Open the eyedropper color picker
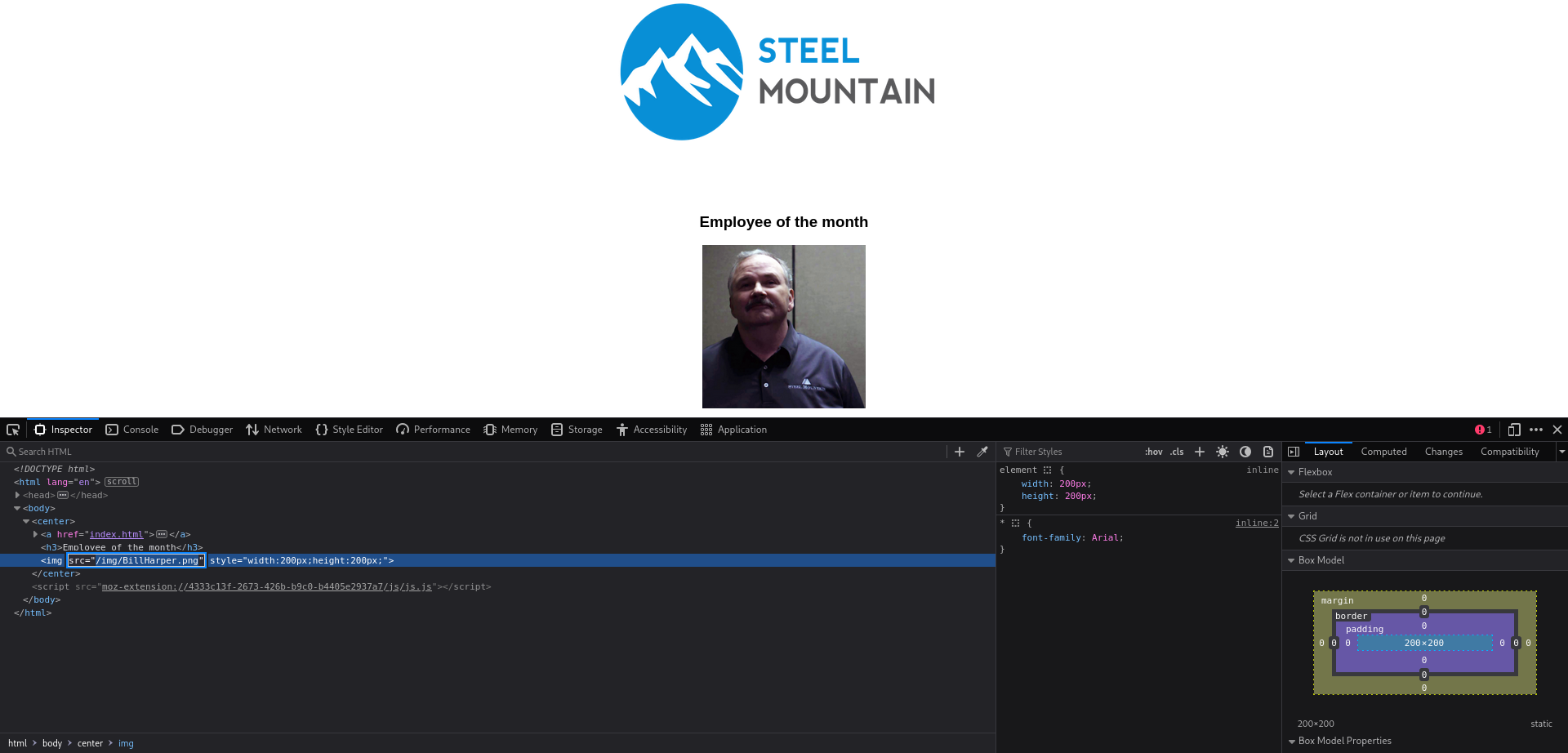Image resolution: width=1568 pixels, height=753 pixels. [982, 451]
